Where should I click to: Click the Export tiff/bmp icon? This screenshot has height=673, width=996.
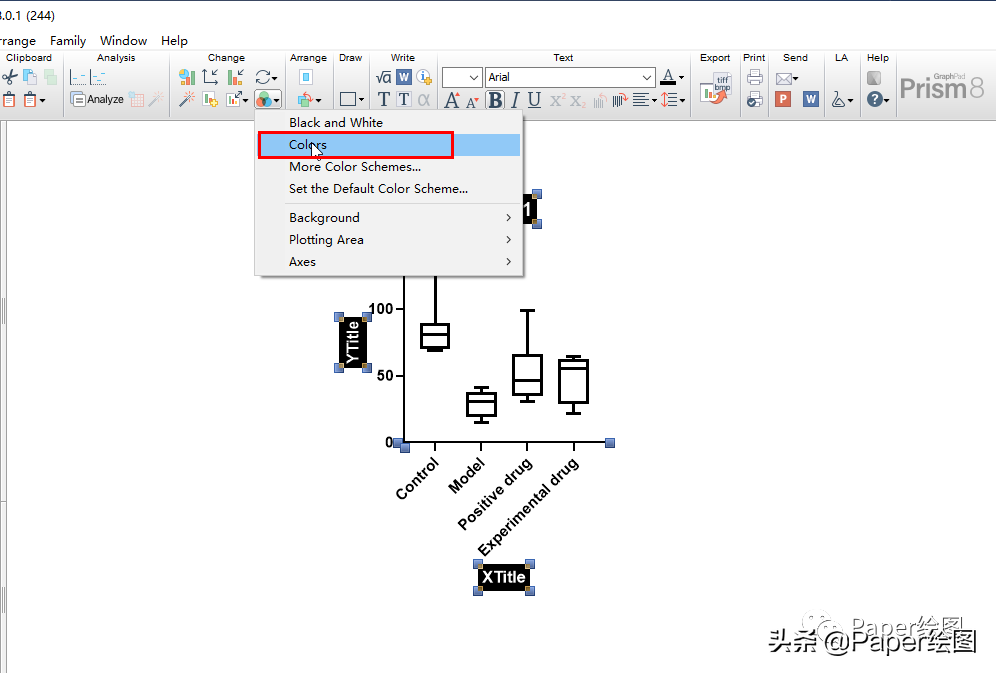tap(715, 88)
